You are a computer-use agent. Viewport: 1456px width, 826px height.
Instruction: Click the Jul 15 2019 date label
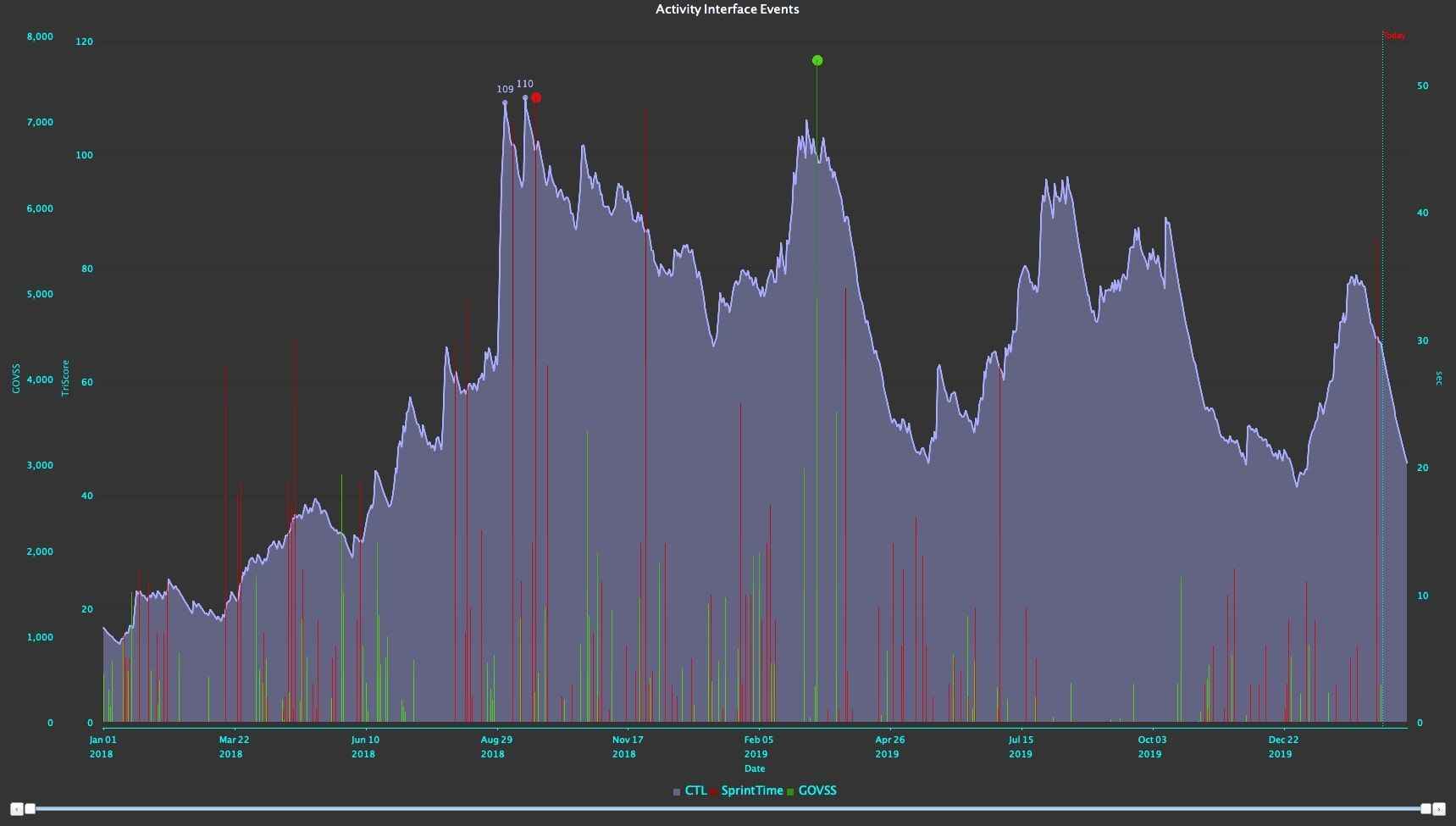[x=1020, y=746]
